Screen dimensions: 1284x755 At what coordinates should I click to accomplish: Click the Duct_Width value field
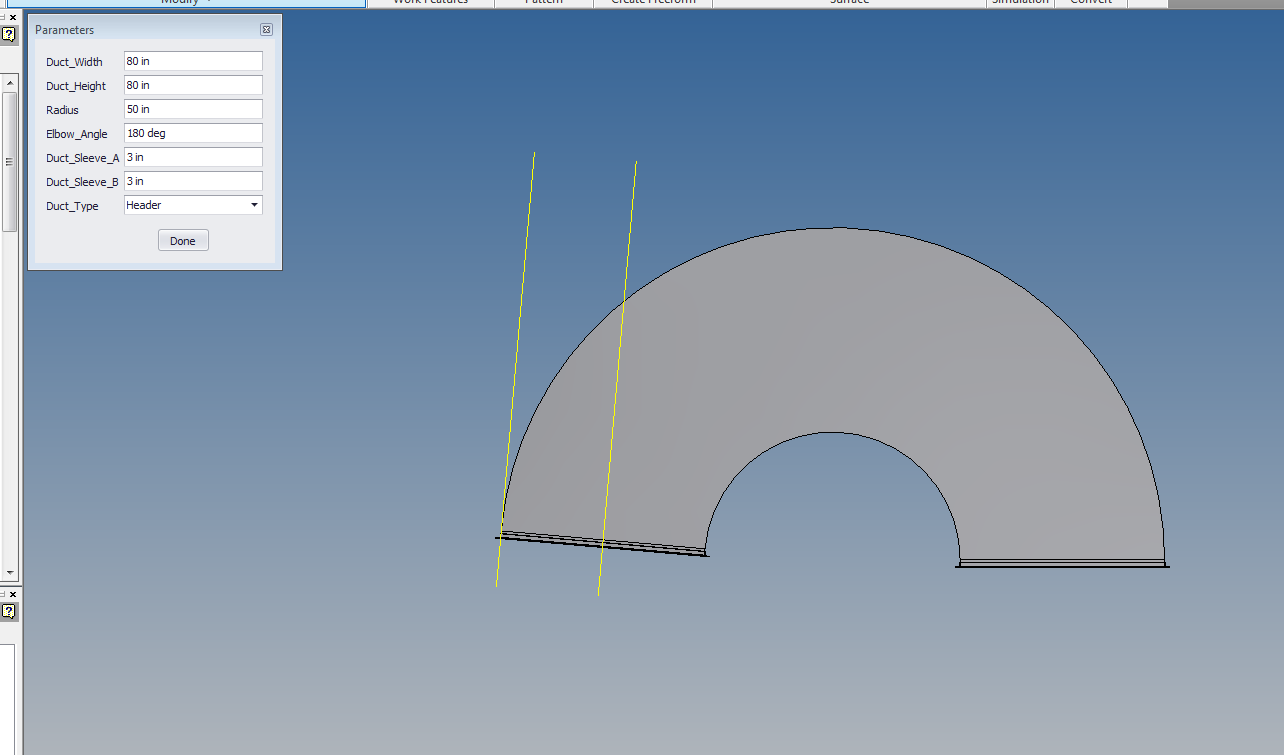pos(193,61)
